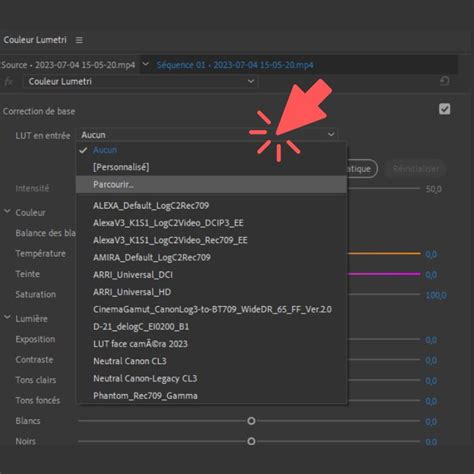Click the Contraste value 0,0
Viewport: 474px width, 474px height.
(x=431, y=360)
